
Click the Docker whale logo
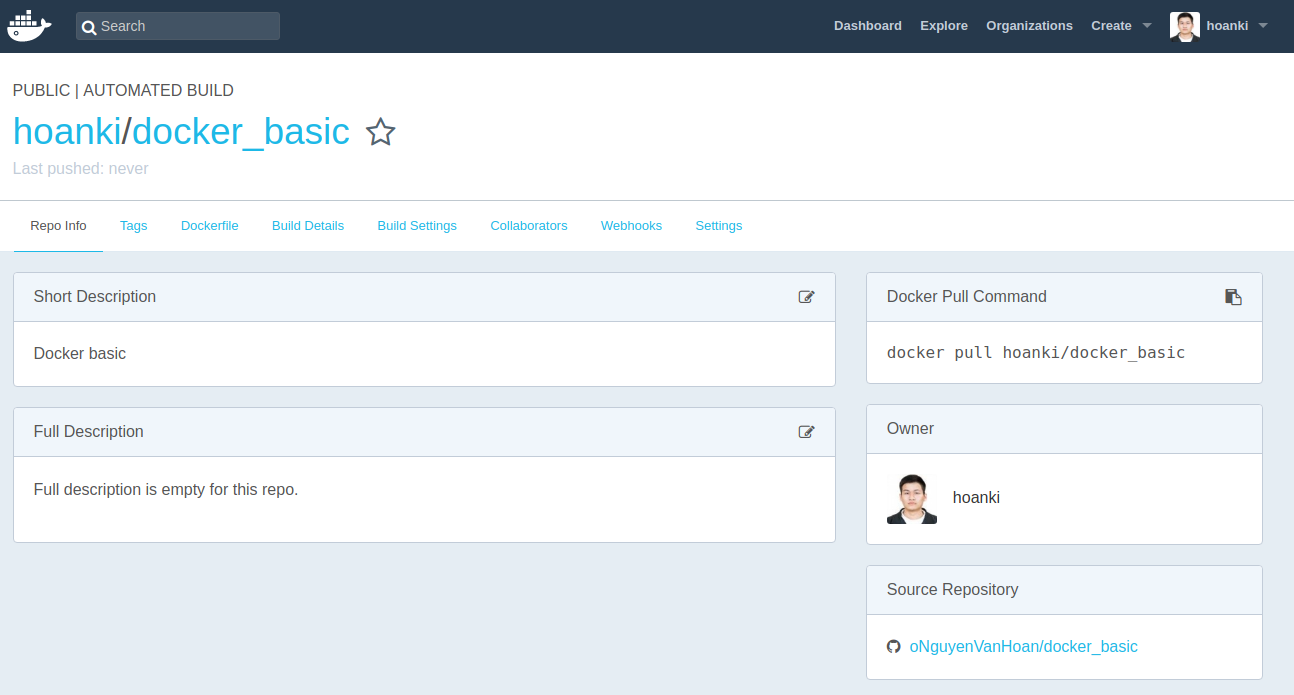tap(29, 25)
